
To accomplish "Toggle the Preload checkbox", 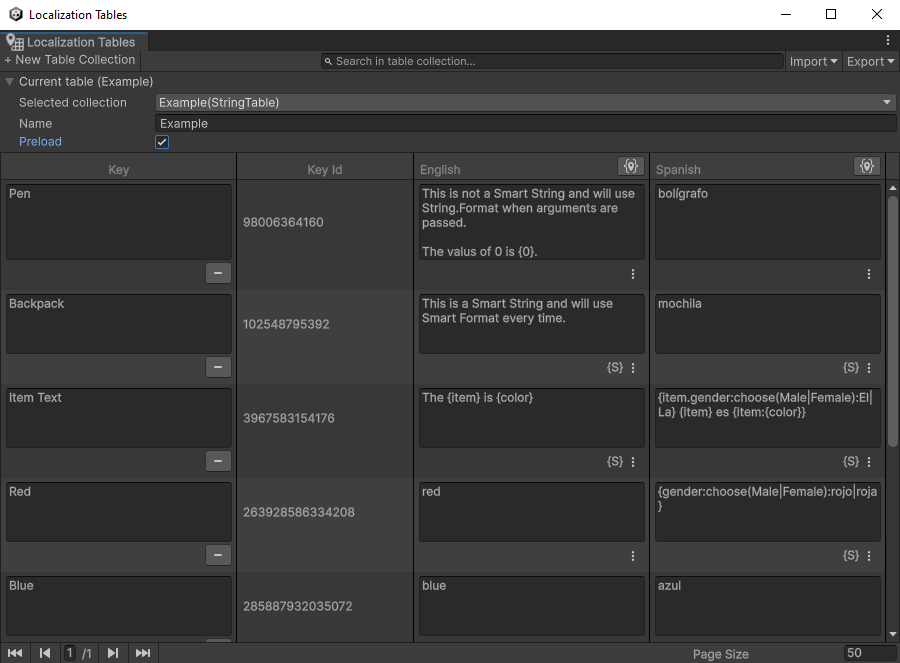I will (x=161, y=141).
